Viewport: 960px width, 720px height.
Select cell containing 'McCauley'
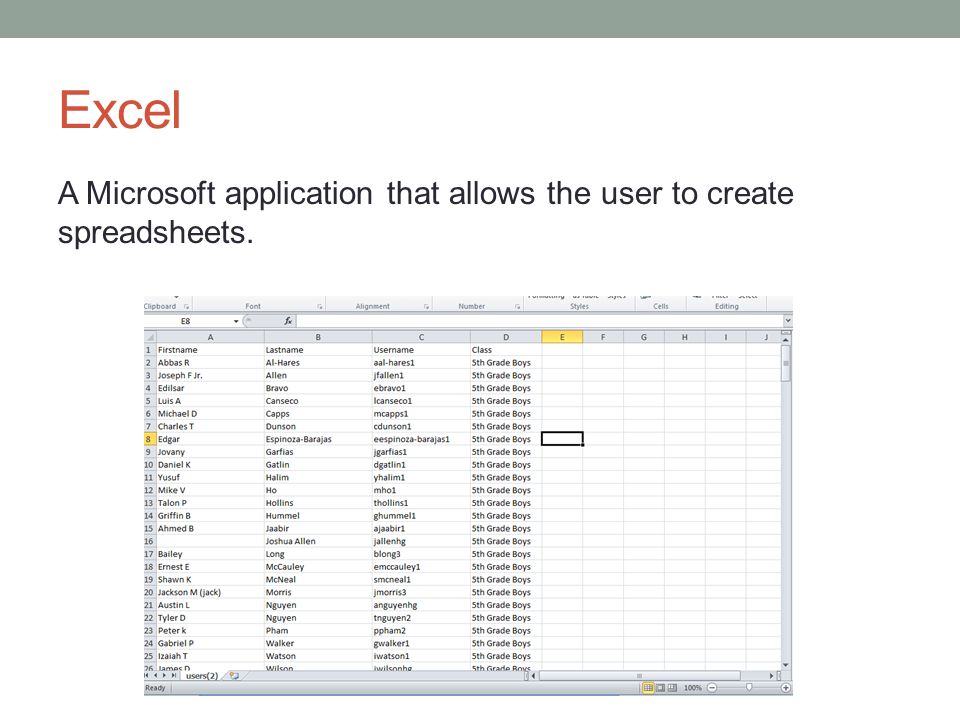(x=318, y=567)
